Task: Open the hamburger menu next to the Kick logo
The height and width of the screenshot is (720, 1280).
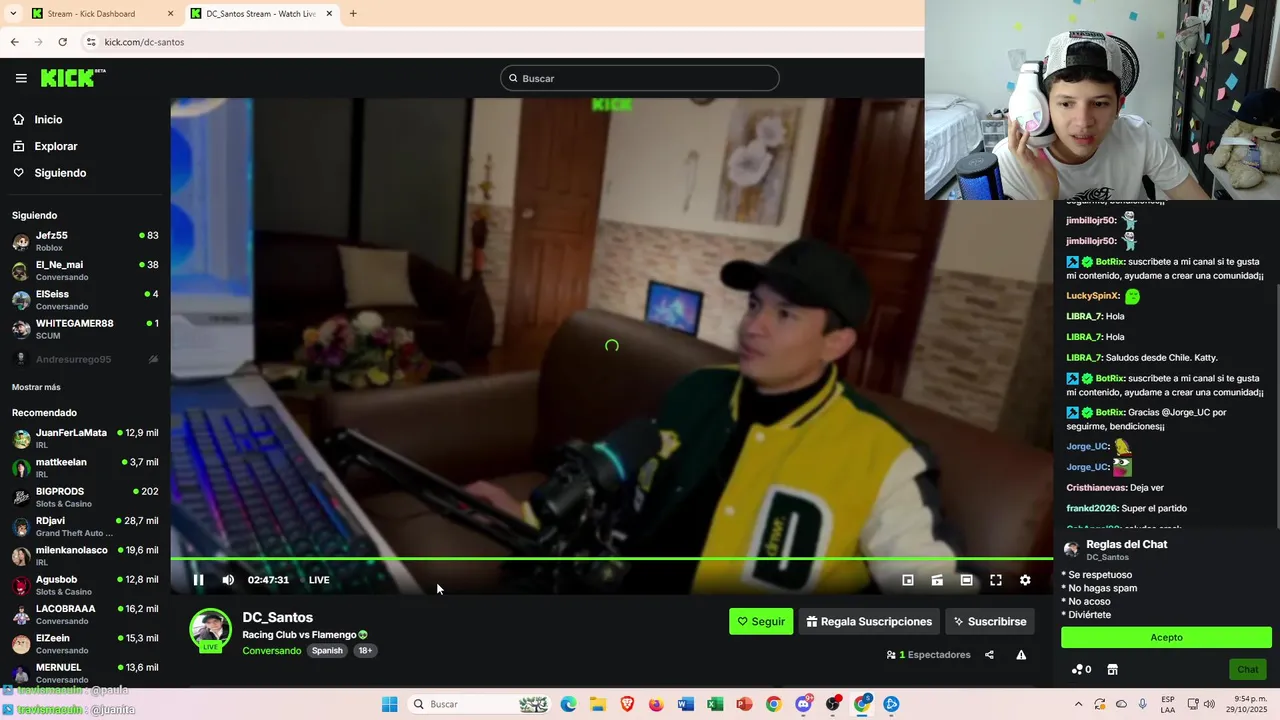Action: 21,78
